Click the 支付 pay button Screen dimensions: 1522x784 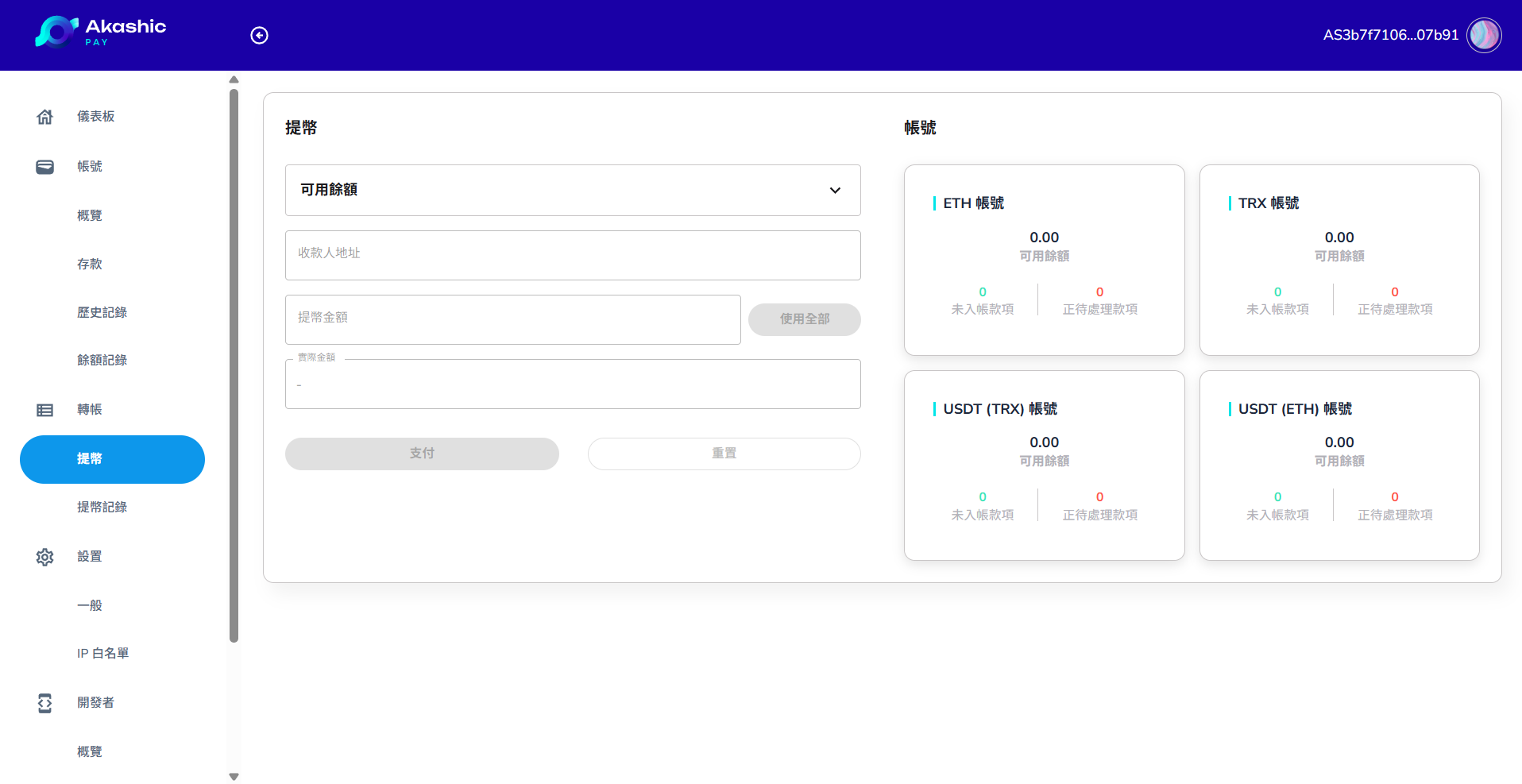click(422, 454)
